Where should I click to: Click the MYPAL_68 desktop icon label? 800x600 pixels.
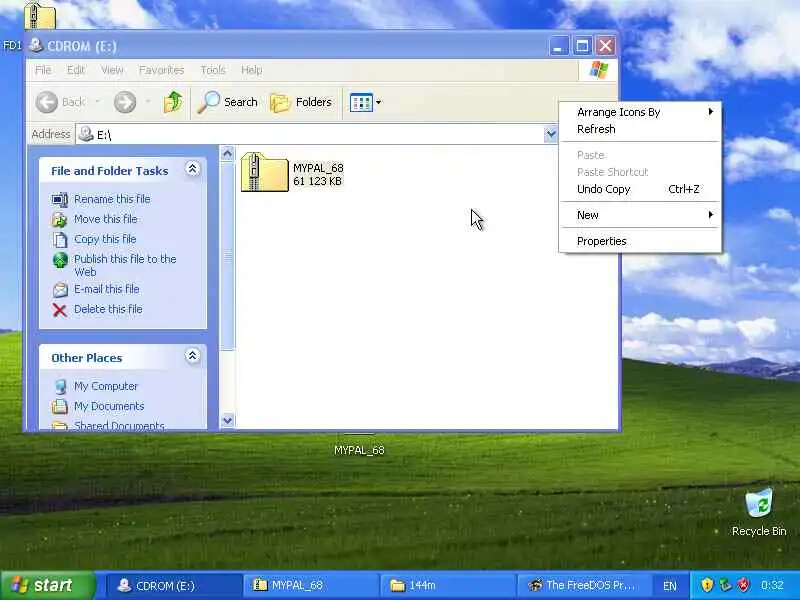pos(359,451)
